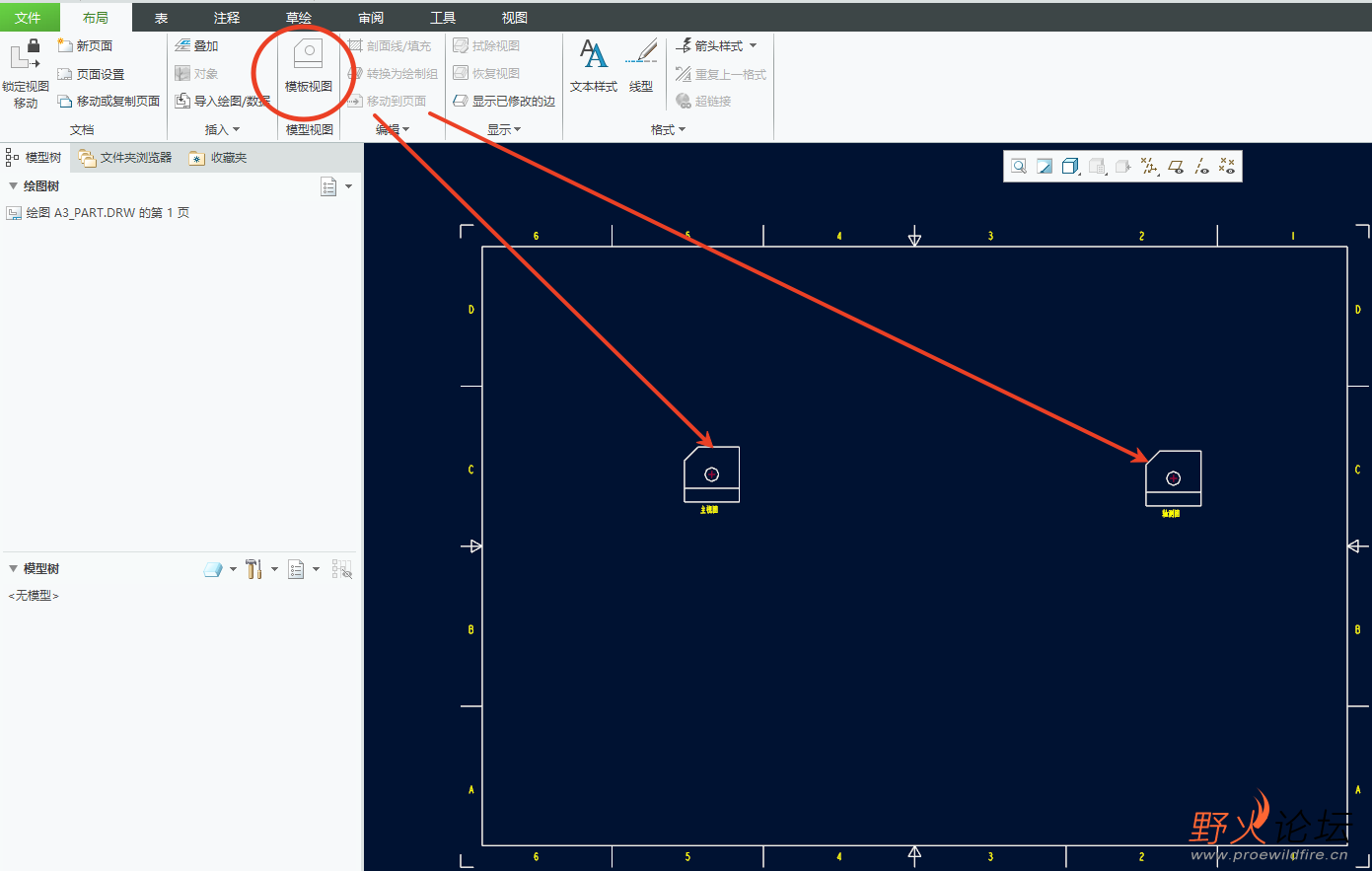Click 恢复视图 resume view
This screenshot has height=871, width=1372.
pos(486,73)
